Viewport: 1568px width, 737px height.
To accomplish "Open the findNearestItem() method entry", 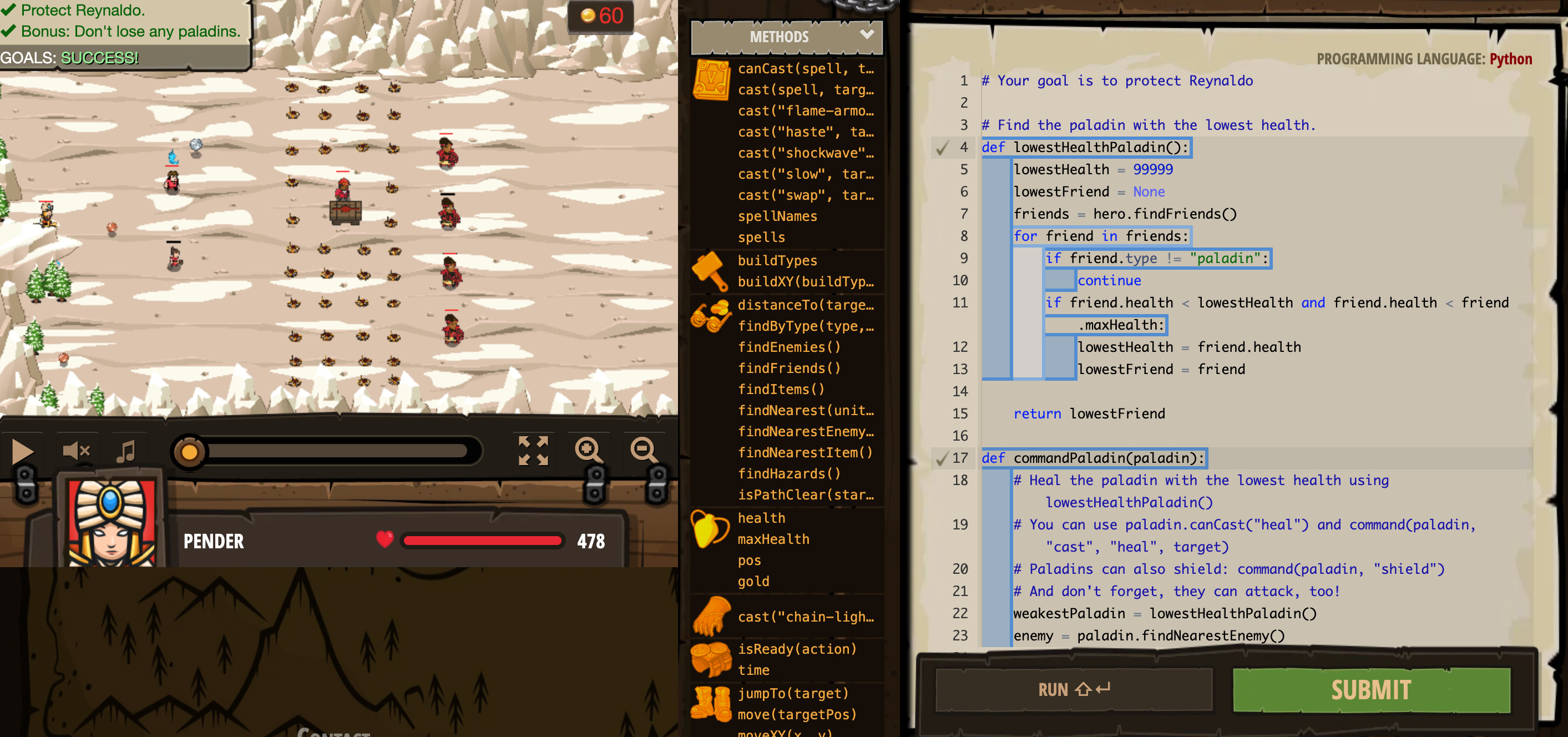I will point(805,452).
